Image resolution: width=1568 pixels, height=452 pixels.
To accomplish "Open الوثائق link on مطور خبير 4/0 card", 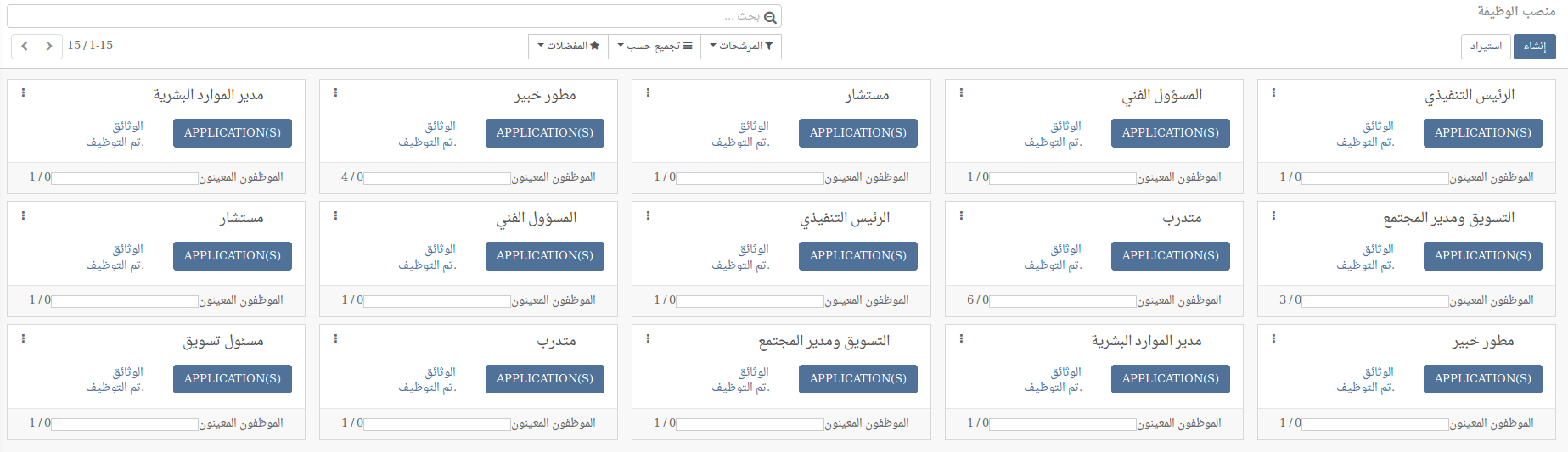I will click(440, 126).
